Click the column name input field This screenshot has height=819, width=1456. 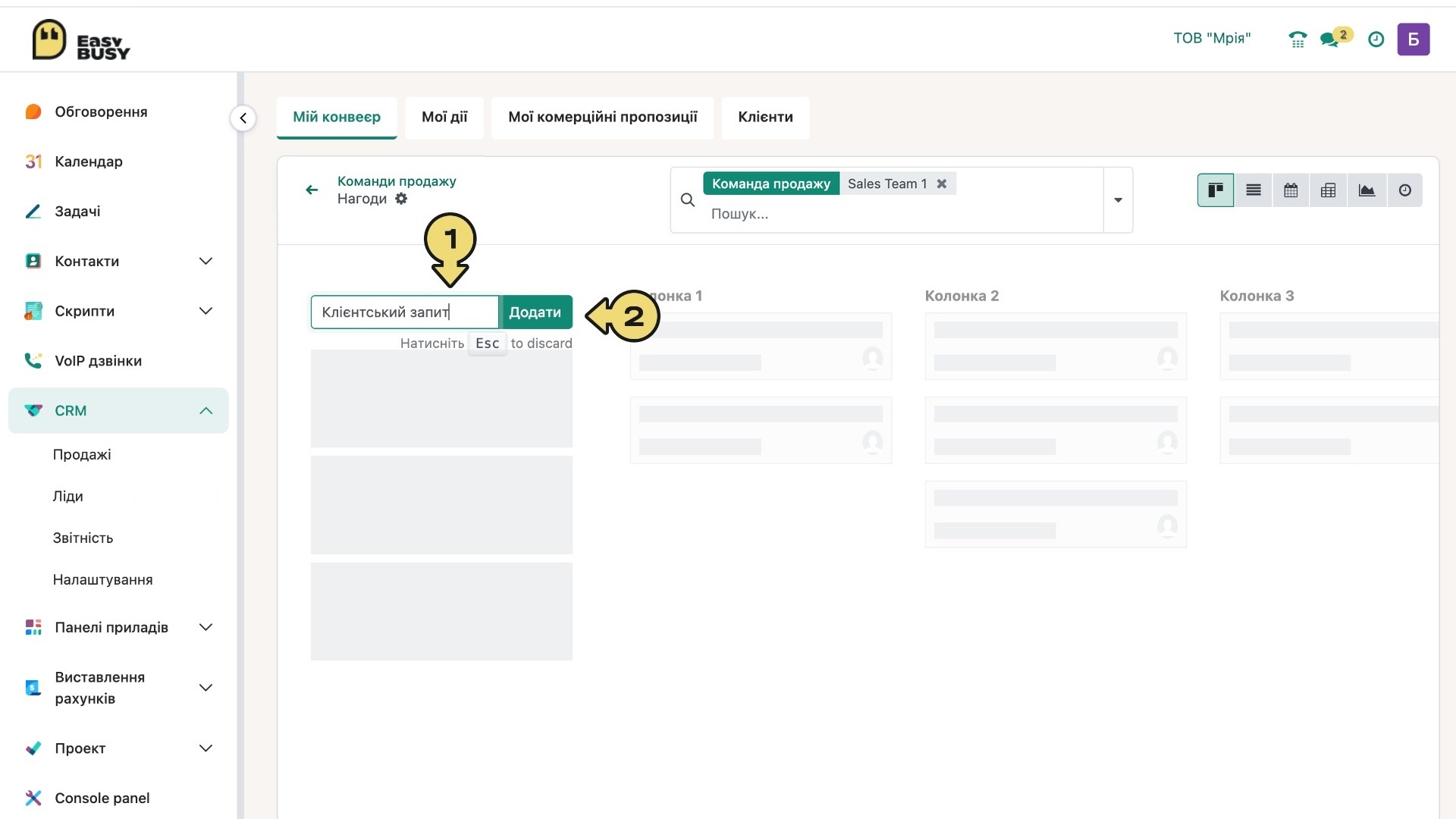405,312
